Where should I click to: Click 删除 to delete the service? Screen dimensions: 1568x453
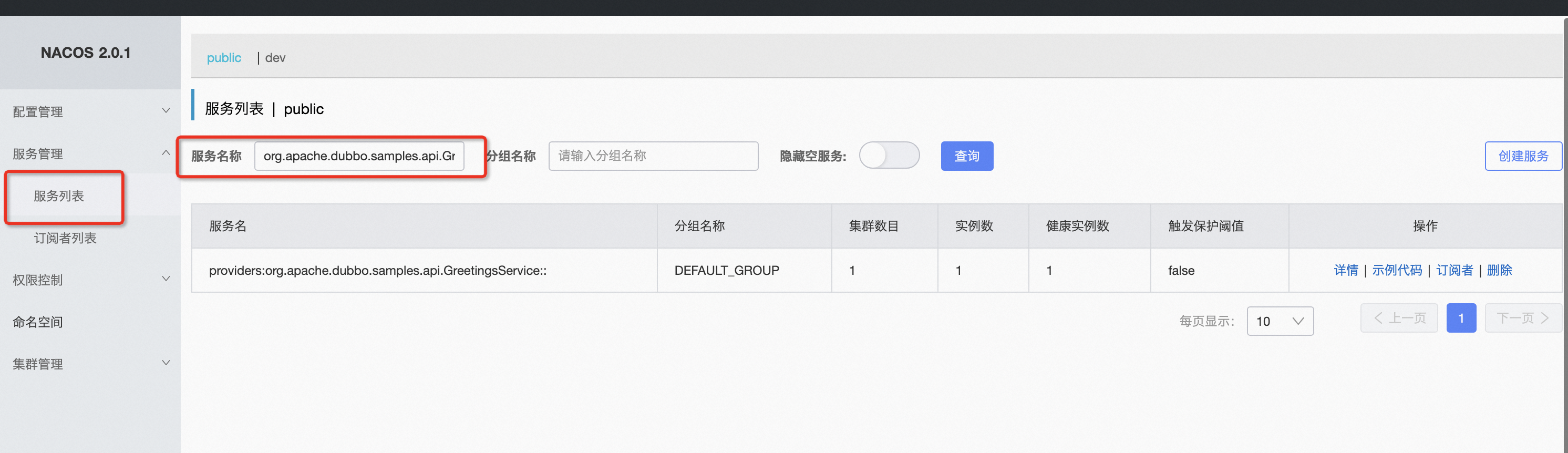tap(1499, 270)
